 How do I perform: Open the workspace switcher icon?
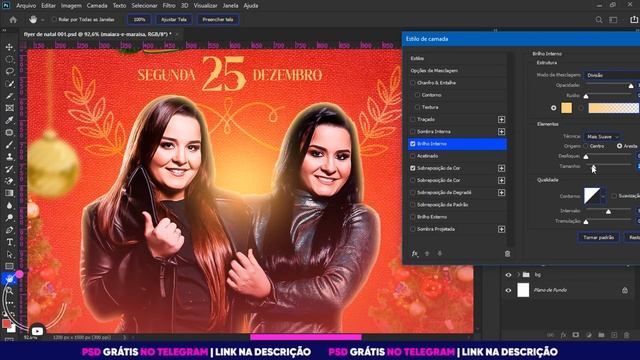point(613,20)
